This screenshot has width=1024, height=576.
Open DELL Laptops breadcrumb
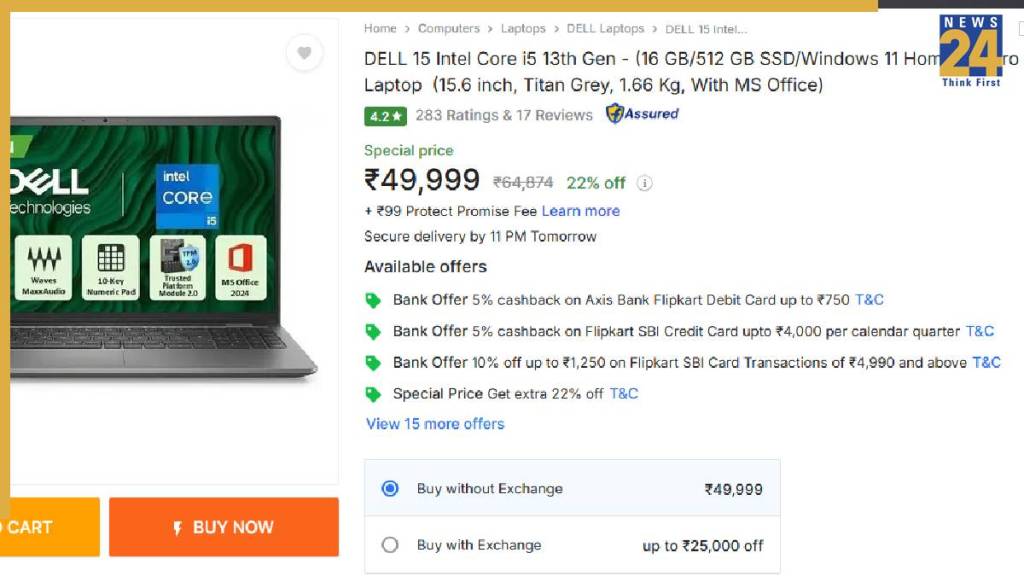point(605,29)
